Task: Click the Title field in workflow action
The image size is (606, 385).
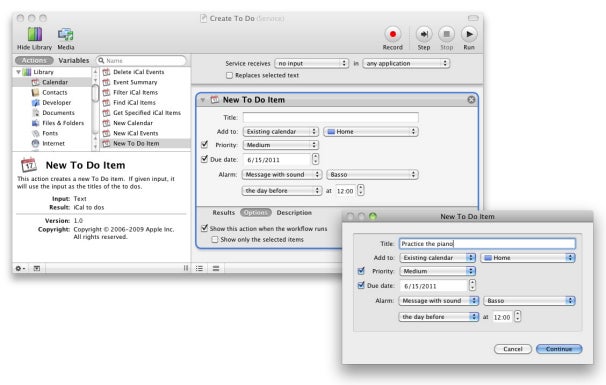Action: [x=331, y=118]
